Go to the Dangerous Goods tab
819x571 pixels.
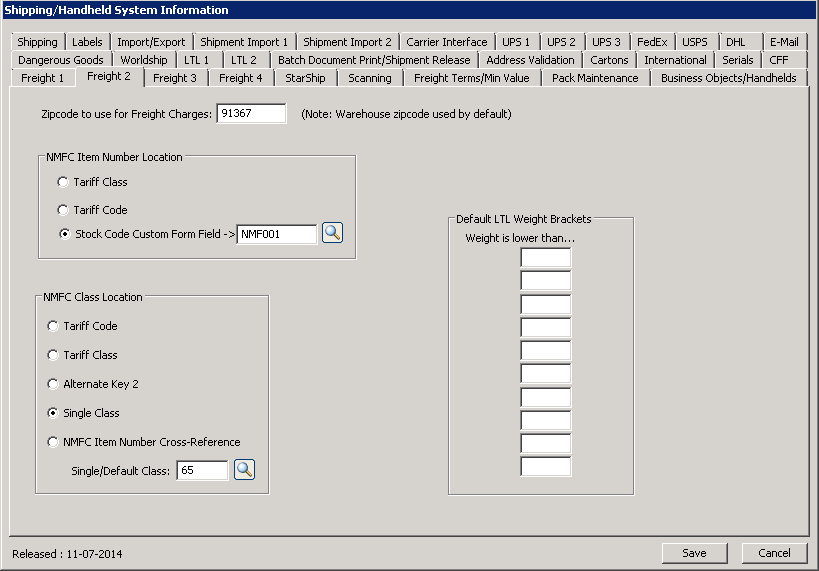(61, 60)
